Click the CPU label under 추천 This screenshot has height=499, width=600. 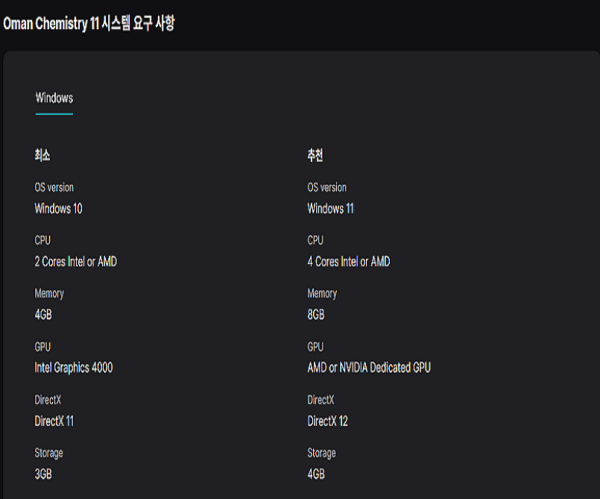click(316, 240)
